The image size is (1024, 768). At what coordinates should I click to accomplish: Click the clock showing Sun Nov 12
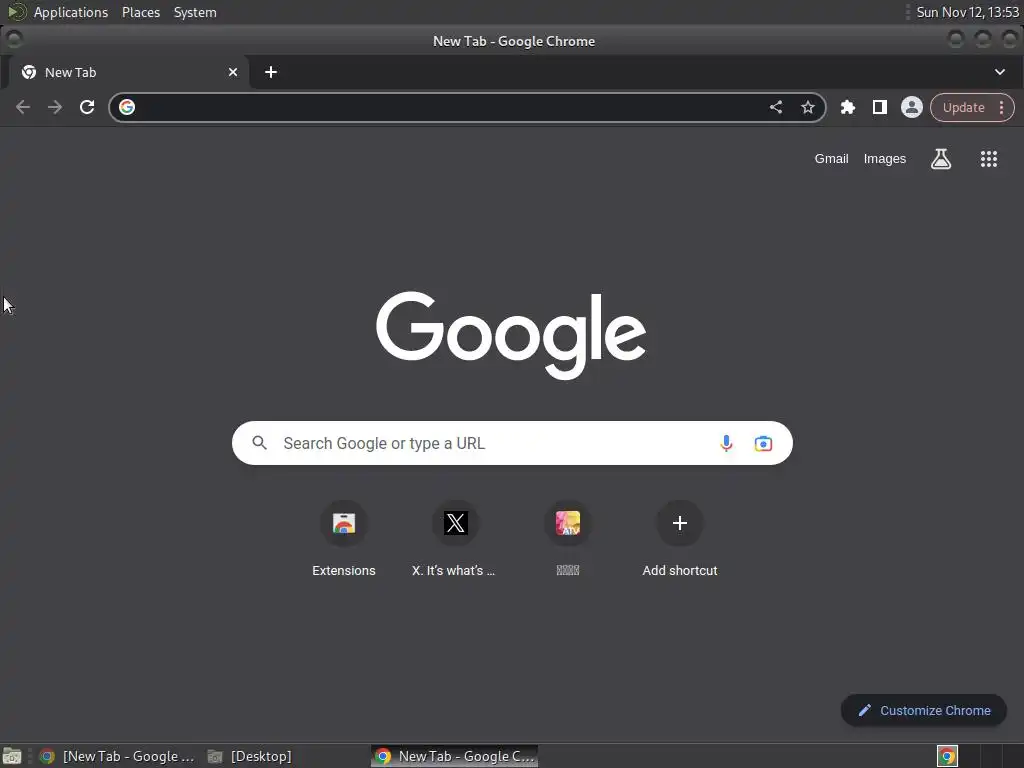click(967, 12)
